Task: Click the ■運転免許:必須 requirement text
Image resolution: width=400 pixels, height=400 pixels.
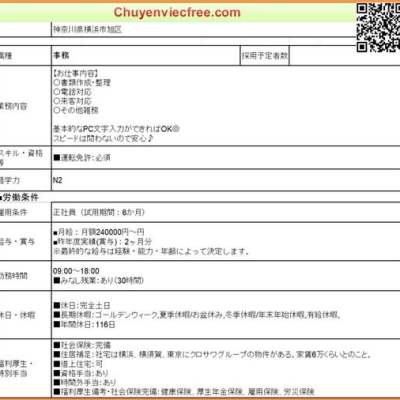Action: click(82, 158)
